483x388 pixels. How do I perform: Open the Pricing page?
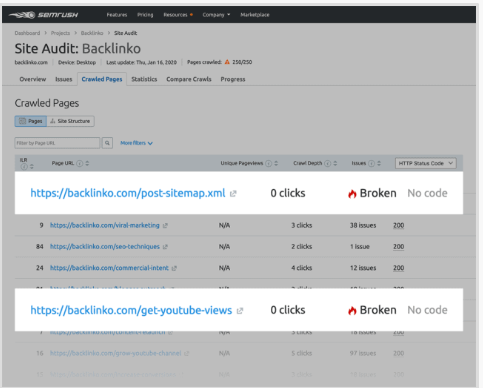pyautogui.click(x=145, y=15)
